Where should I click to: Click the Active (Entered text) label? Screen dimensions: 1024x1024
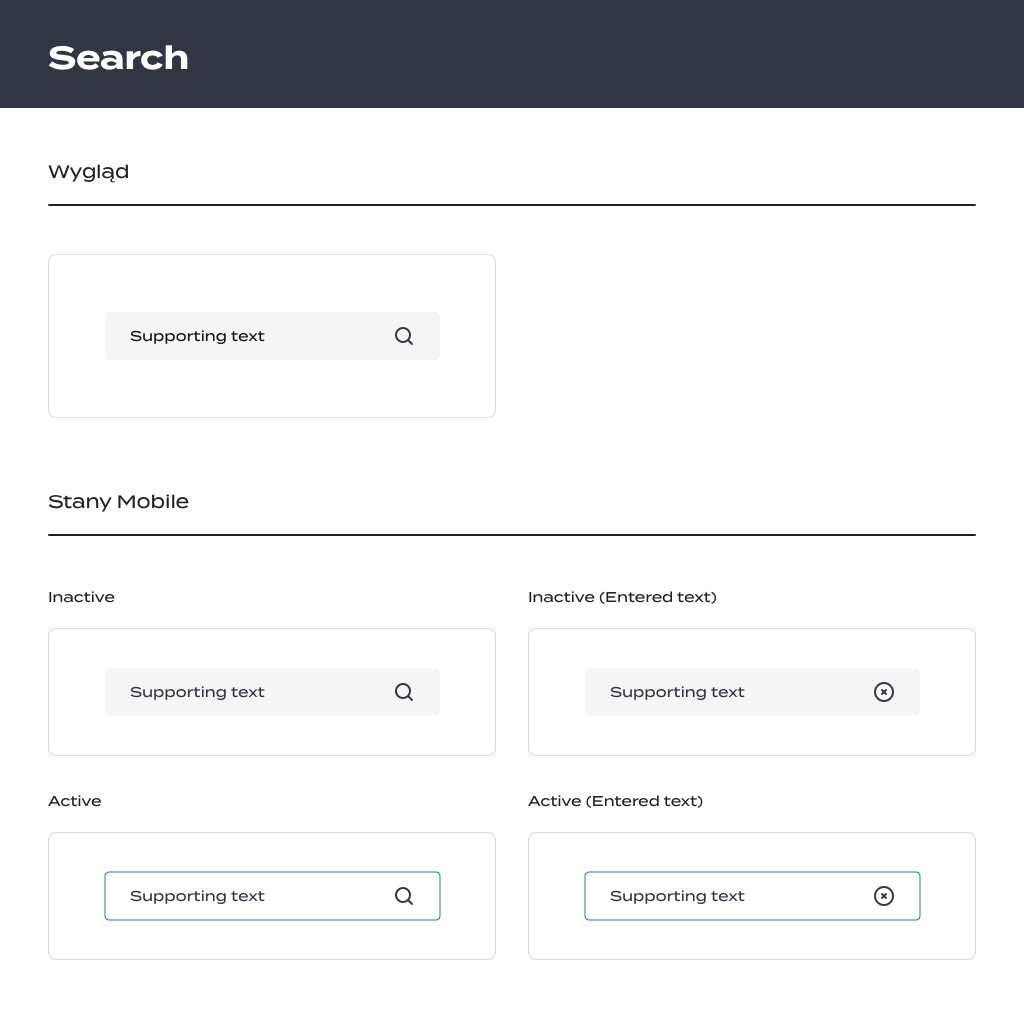[x=615, y=801]
